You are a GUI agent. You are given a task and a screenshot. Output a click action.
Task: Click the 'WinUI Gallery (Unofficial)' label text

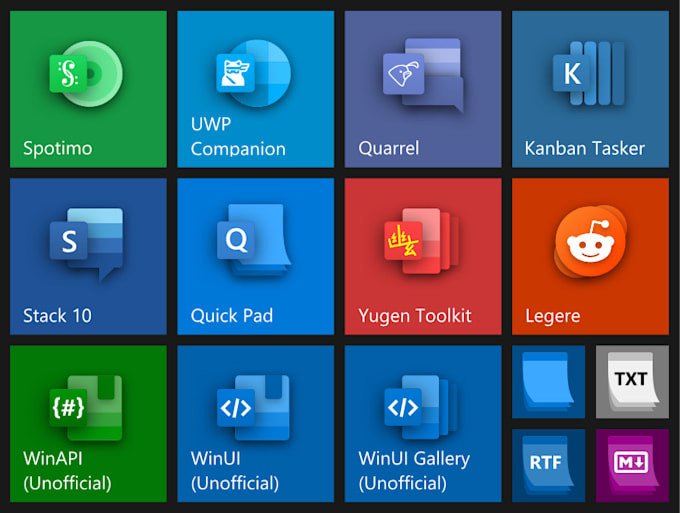[414, 471]
